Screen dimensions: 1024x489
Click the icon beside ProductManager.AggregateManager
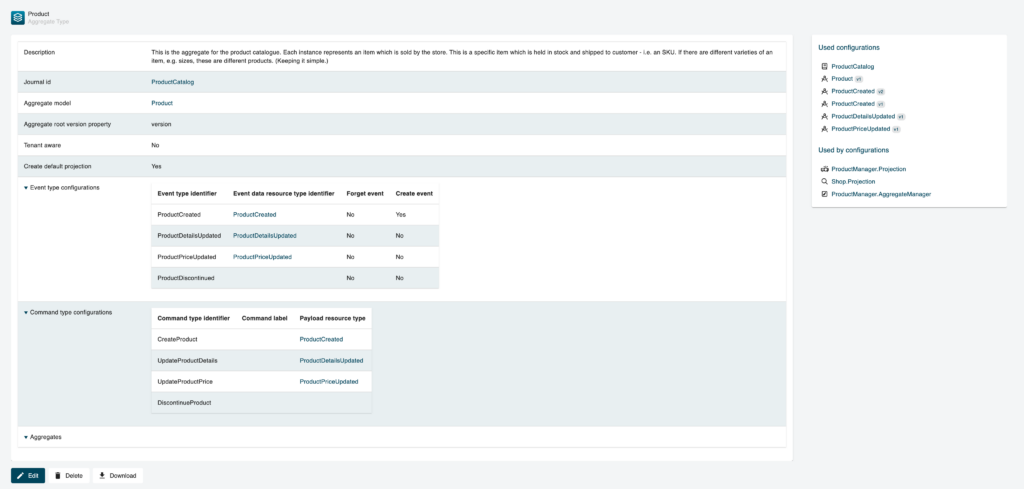pyautogui.click(x=824, y=194)
